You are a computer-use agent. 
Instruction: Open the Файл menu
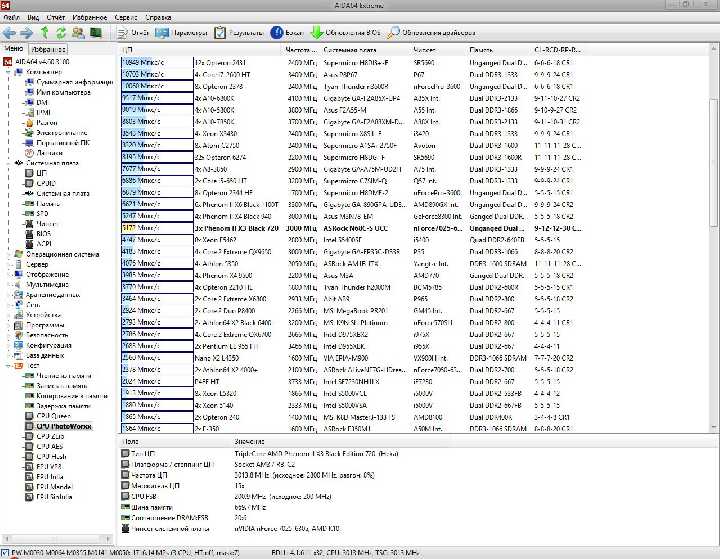coord(11,17)
